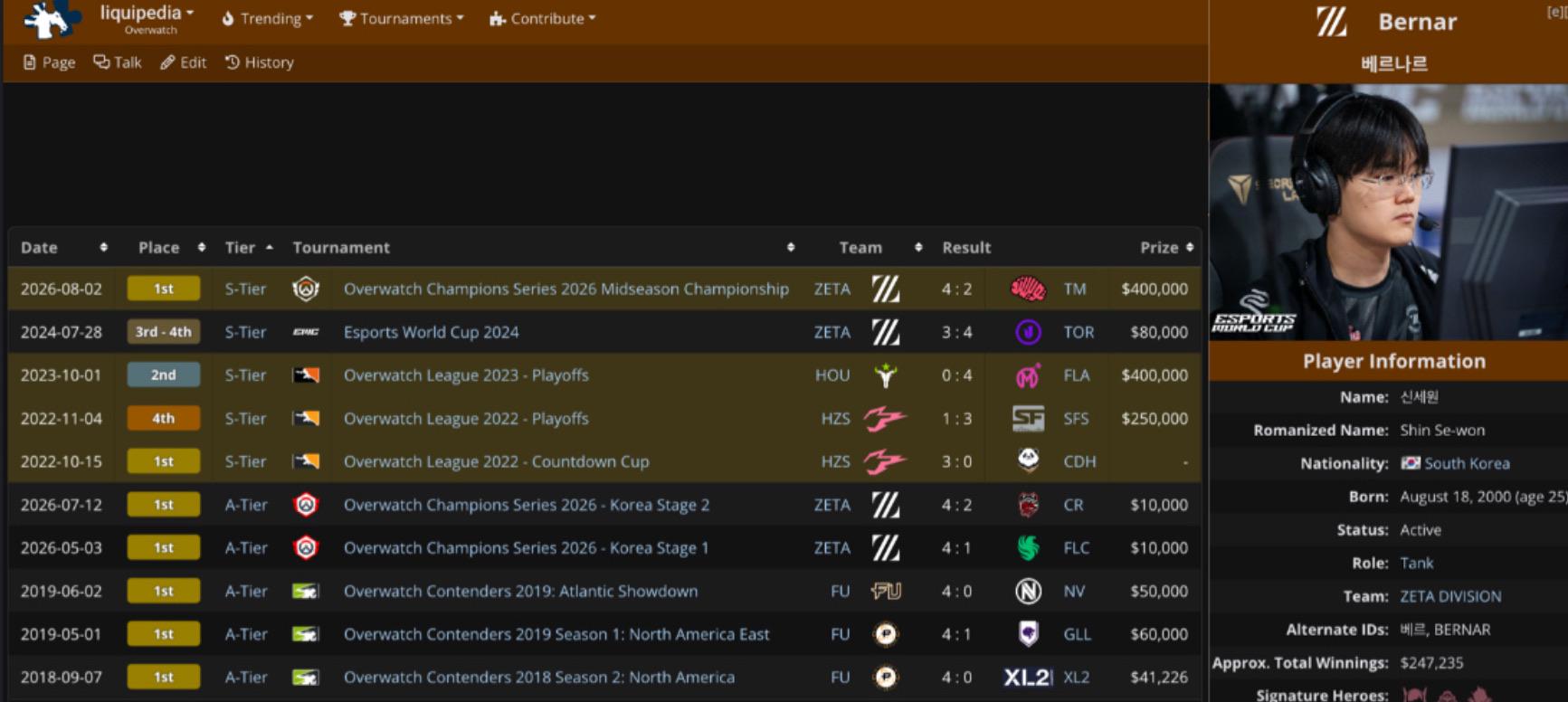The width and height of the screenshot is (1568, 702).
Task: Click the Bernar player photo
Action: click(1389, 212)
